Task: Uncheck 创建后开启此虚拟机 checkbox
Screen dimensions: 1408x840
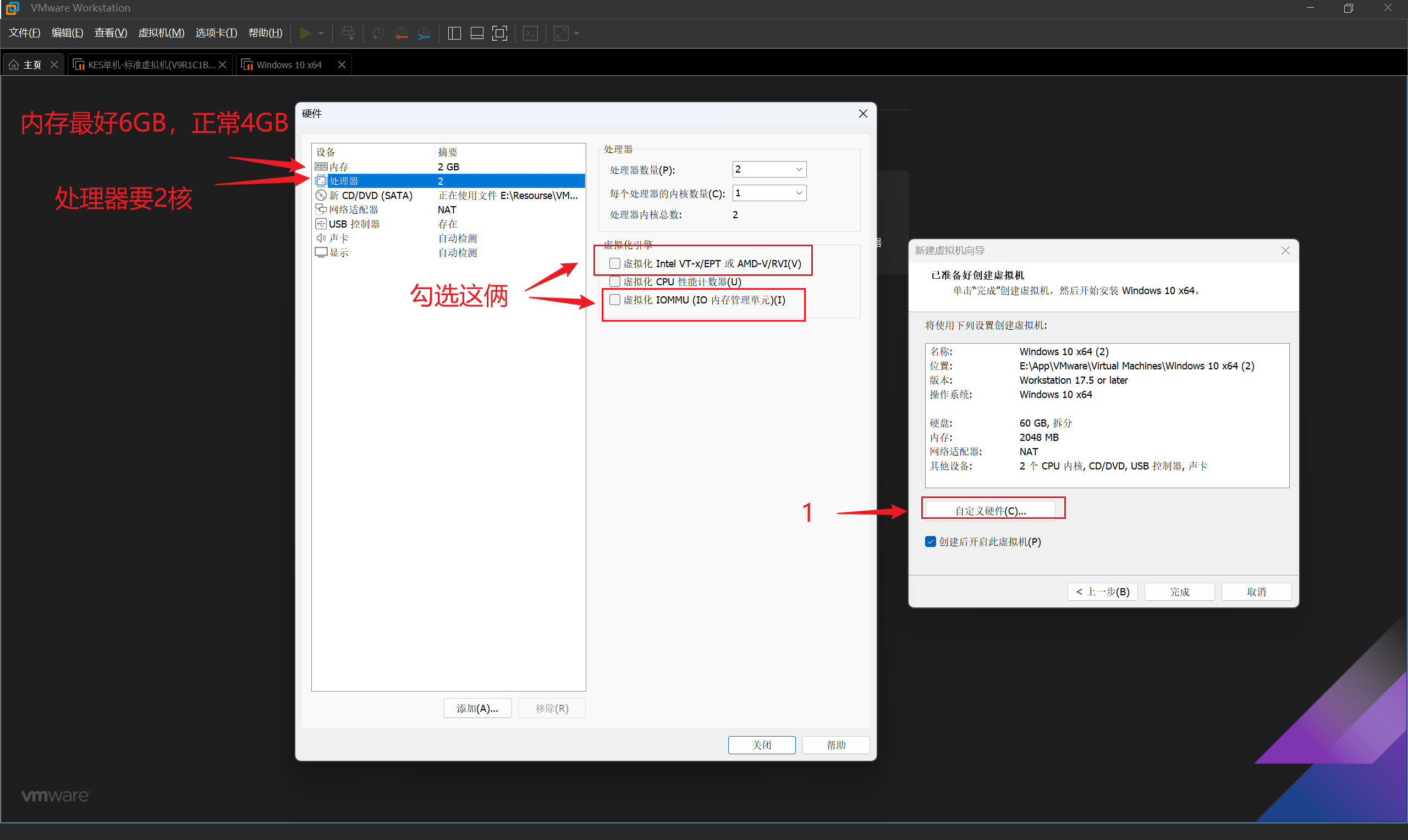Action: point(930,541)
